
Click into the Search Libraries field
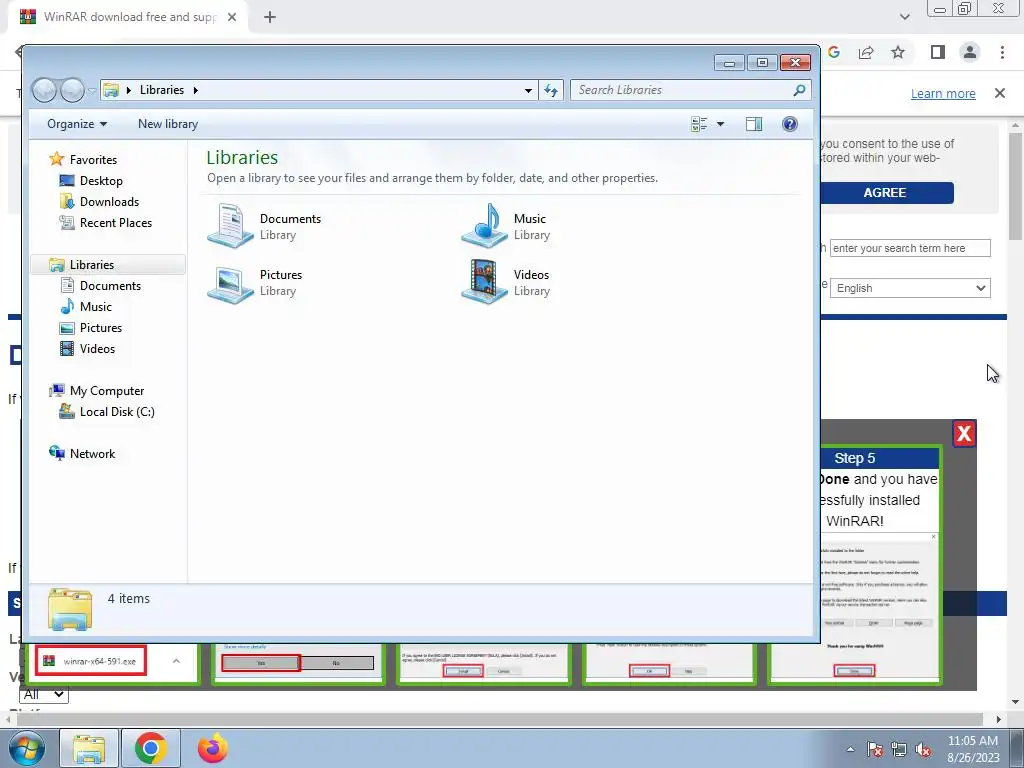click(682, 90)
